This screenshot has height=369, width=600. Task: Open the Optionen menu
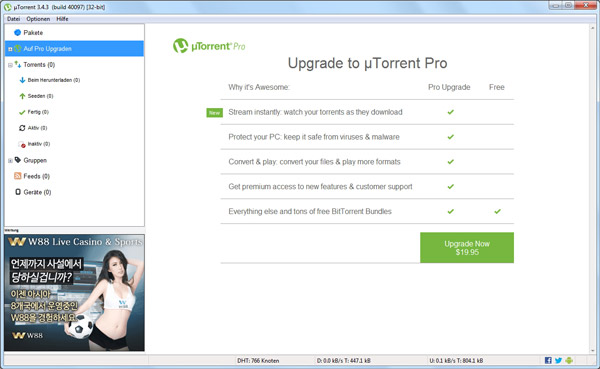coord(38,19)
